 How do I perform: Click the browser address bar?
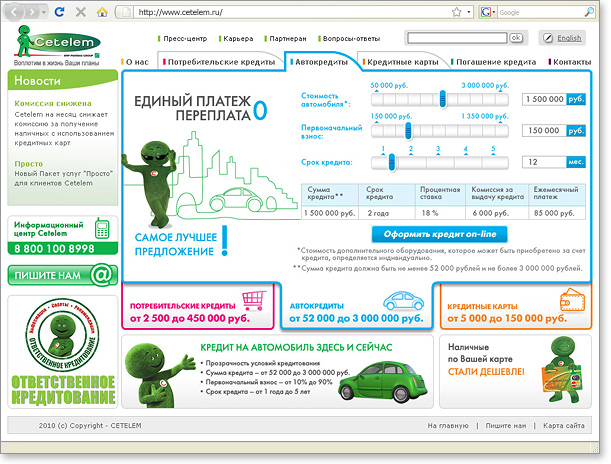(x=292, y=12)
